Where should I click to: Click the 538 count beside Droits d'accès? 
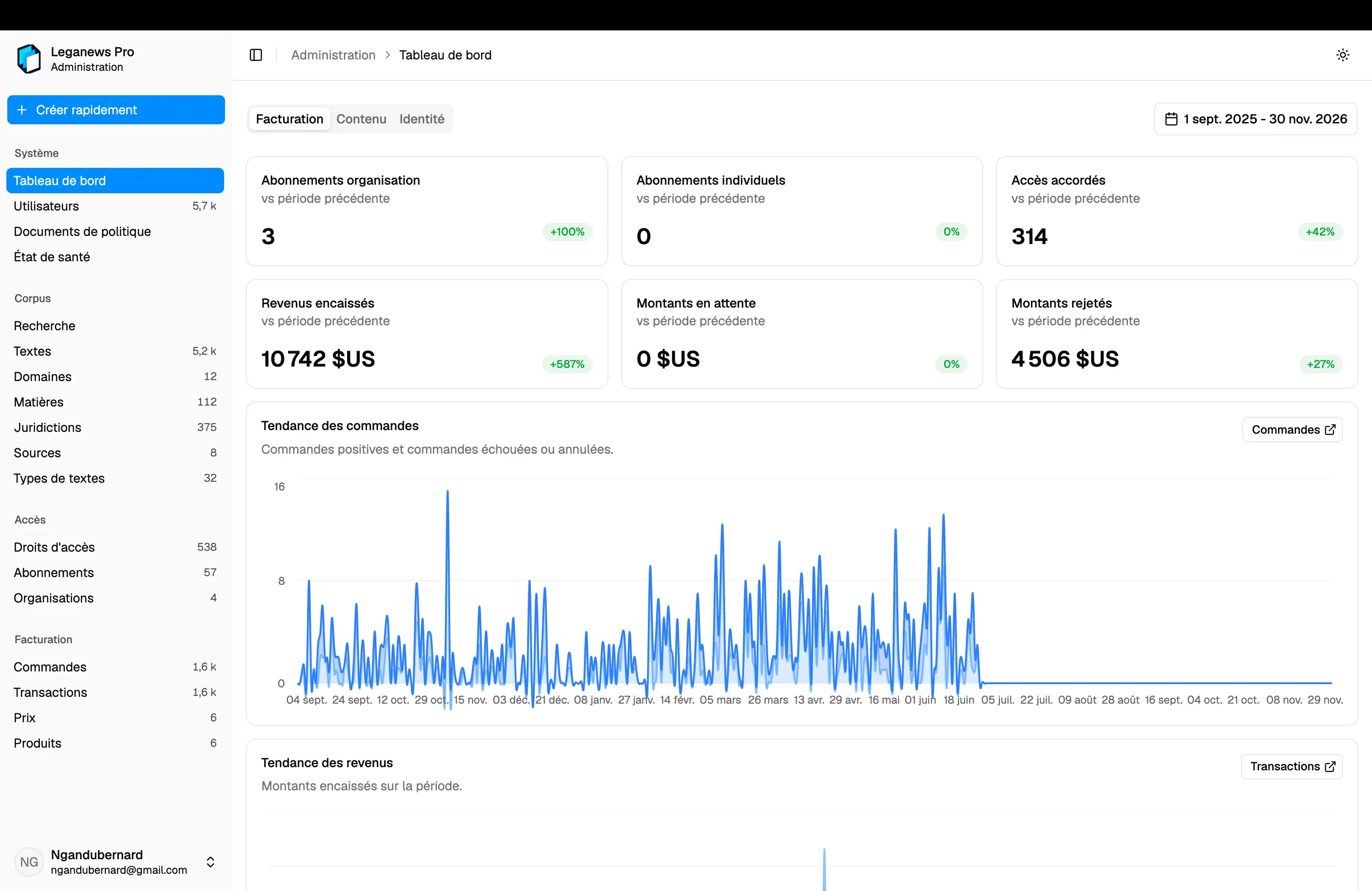pyautogui.click(x=207, y=547)
